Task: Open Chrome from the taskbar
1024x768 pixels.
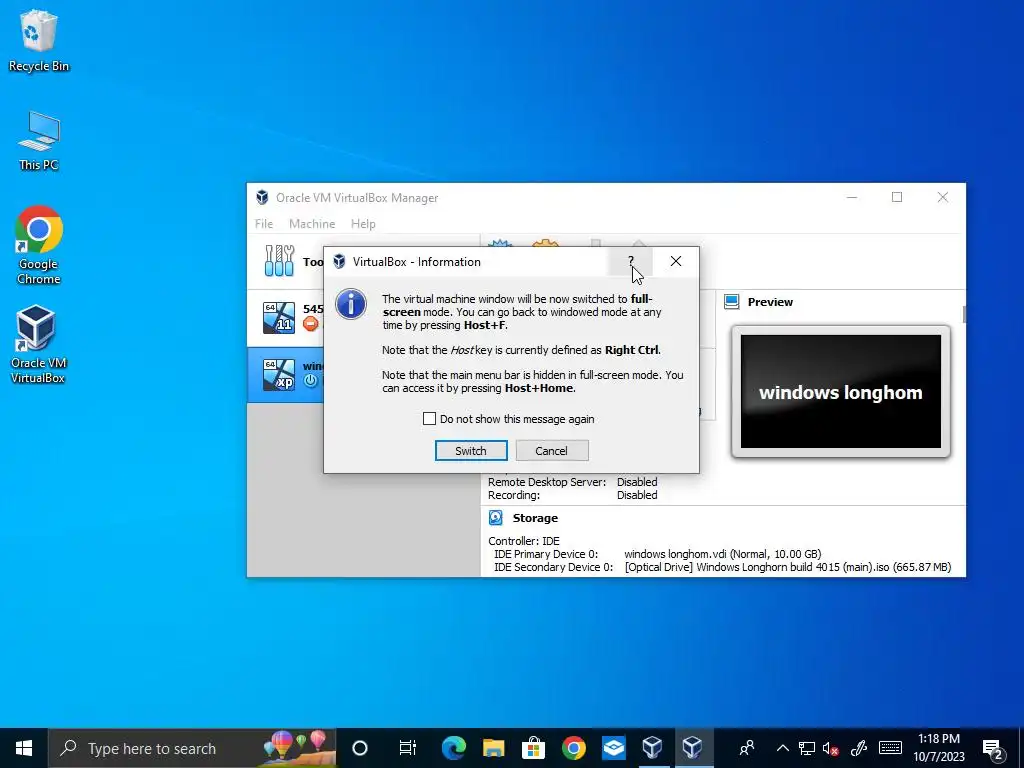Action: (573, 748)
